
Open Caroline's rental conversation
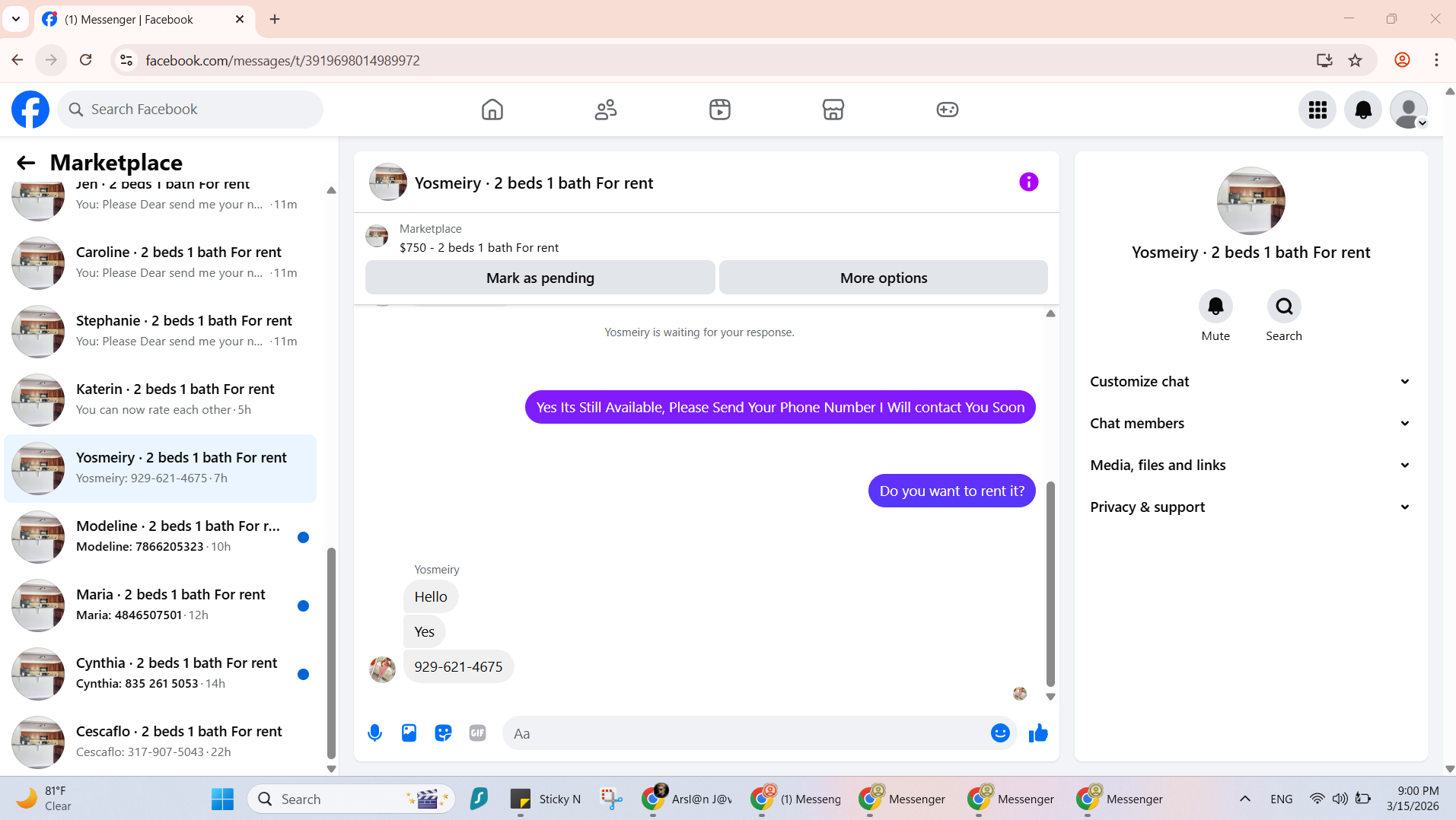(161, 263)
